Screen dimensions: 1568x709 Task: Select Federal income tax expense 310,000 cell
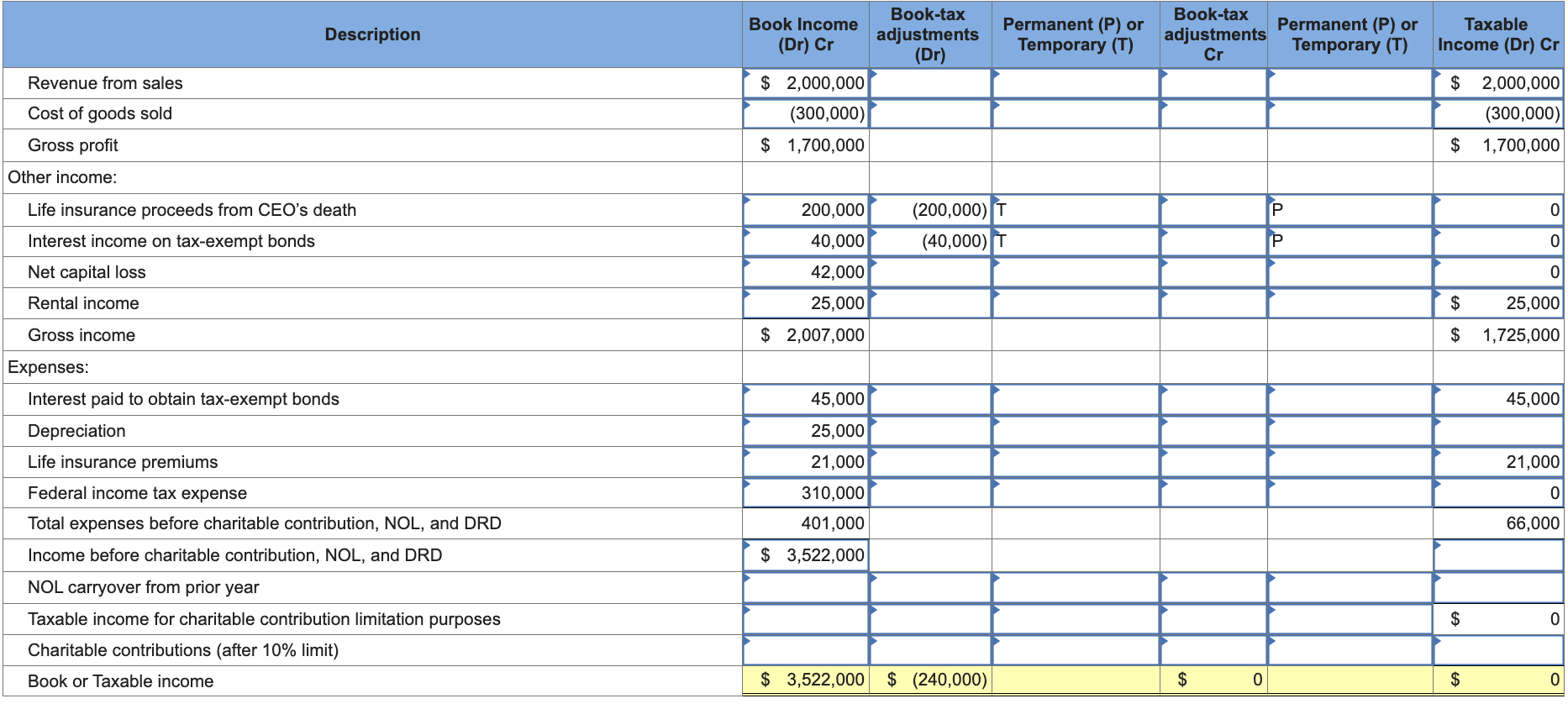[806, 493]
